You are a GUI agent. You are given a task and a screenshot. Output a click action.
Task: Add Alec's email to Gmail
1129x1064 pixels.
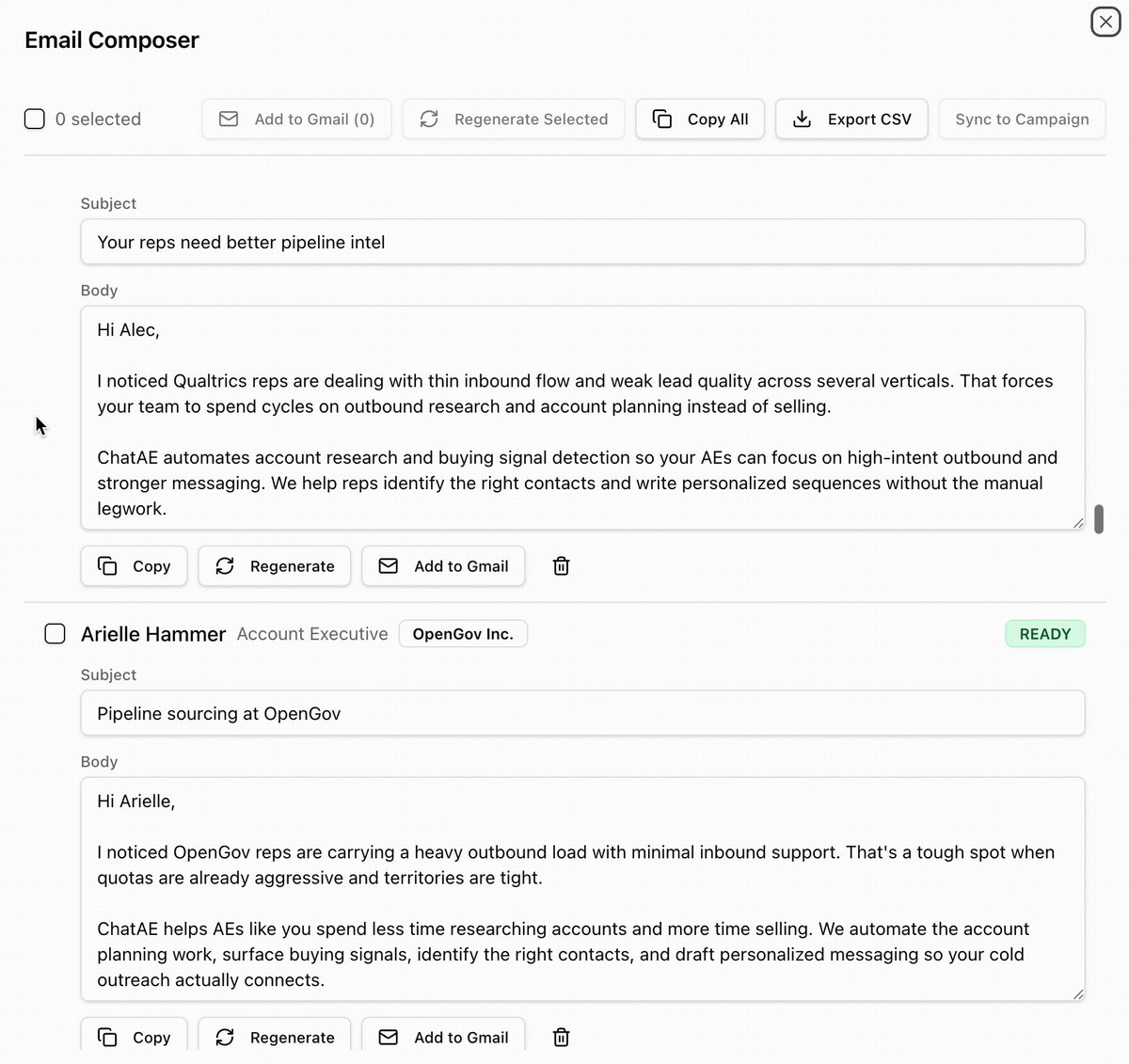tap(443, 566)
